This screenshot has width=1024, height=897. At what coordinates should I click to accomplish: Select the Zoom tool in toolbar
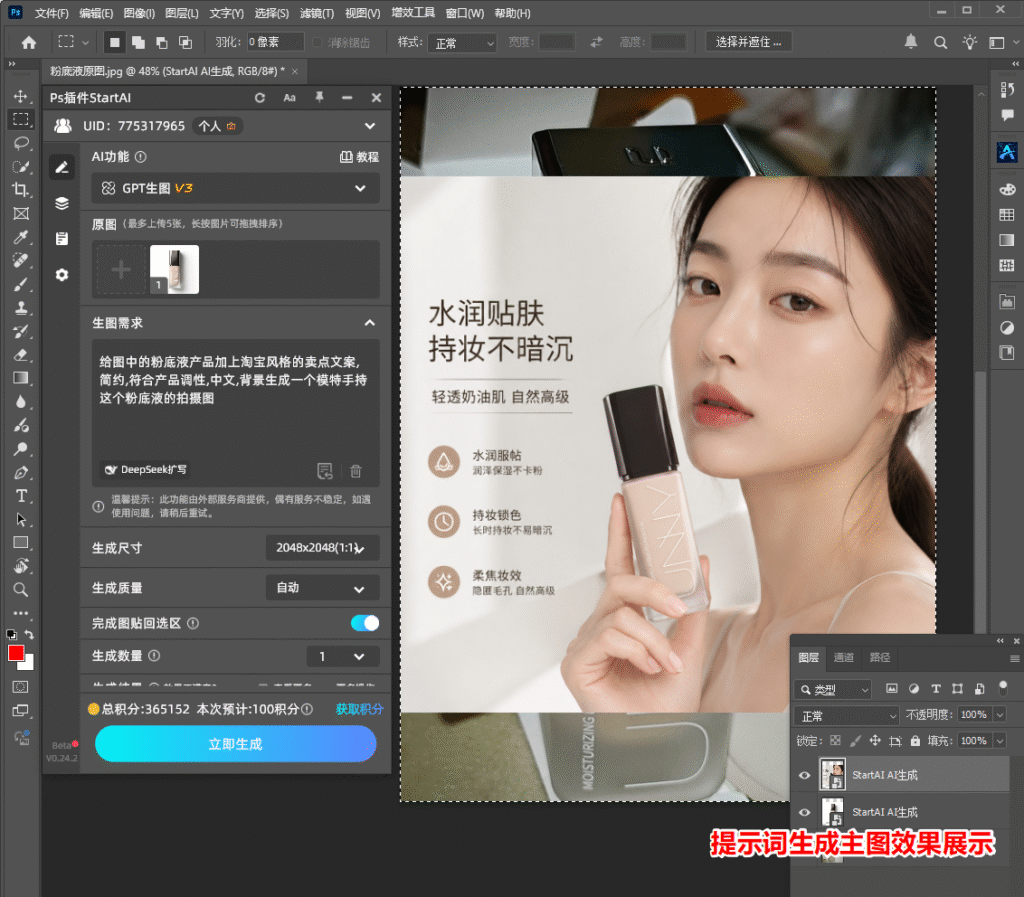coord(21,590)
